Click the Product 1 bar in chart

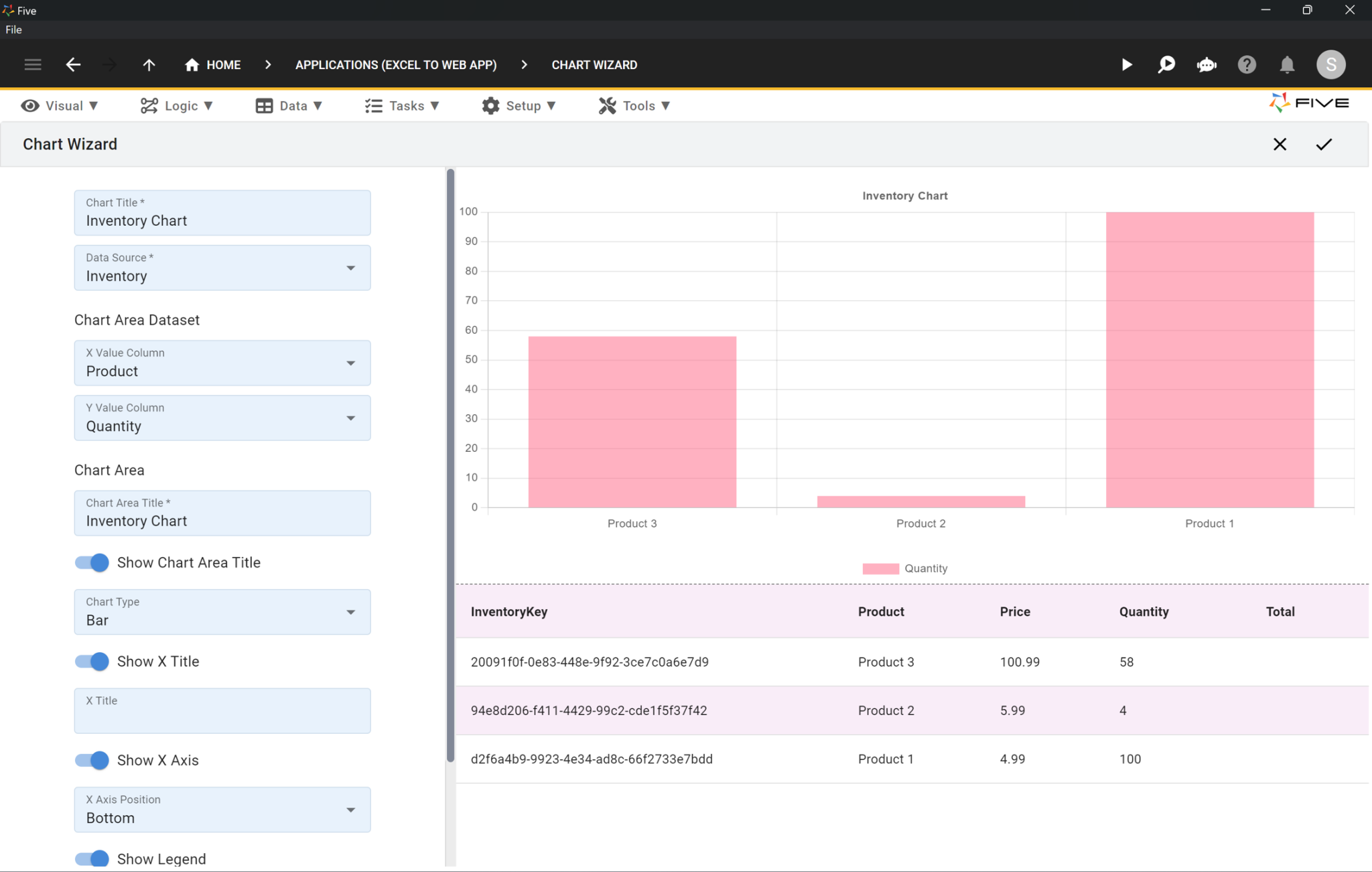[1209, 360]
